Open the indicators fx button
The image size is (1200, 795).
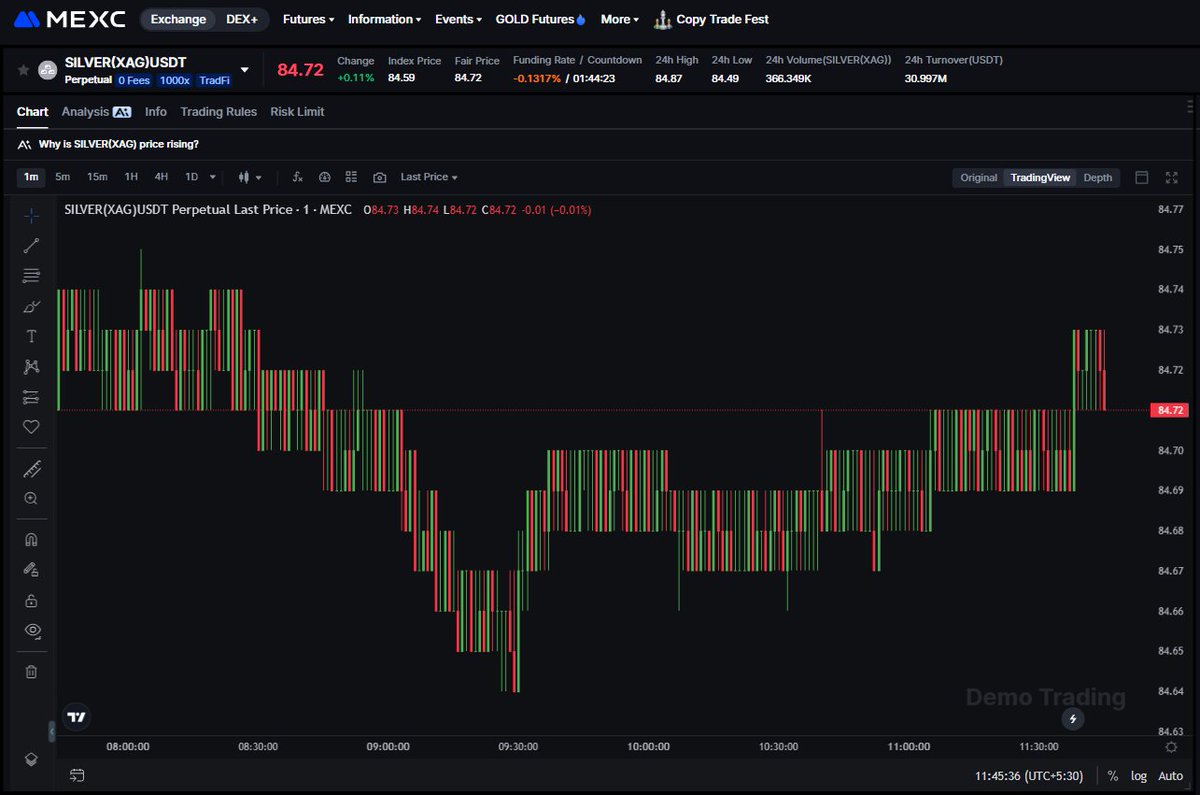click(298, 177)
